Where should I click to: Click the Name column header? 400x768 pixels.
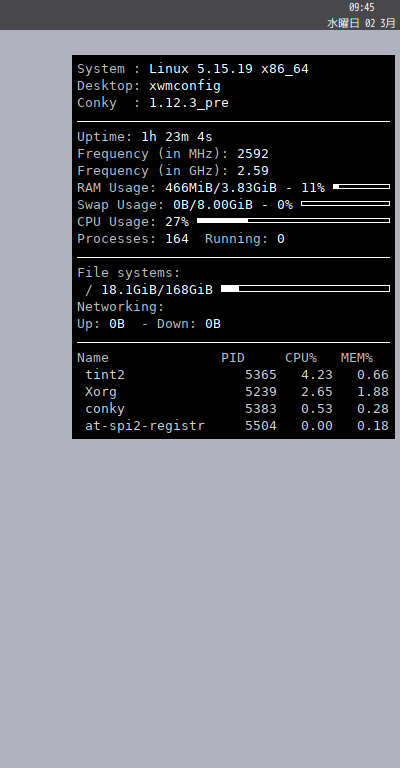(93, 358)
